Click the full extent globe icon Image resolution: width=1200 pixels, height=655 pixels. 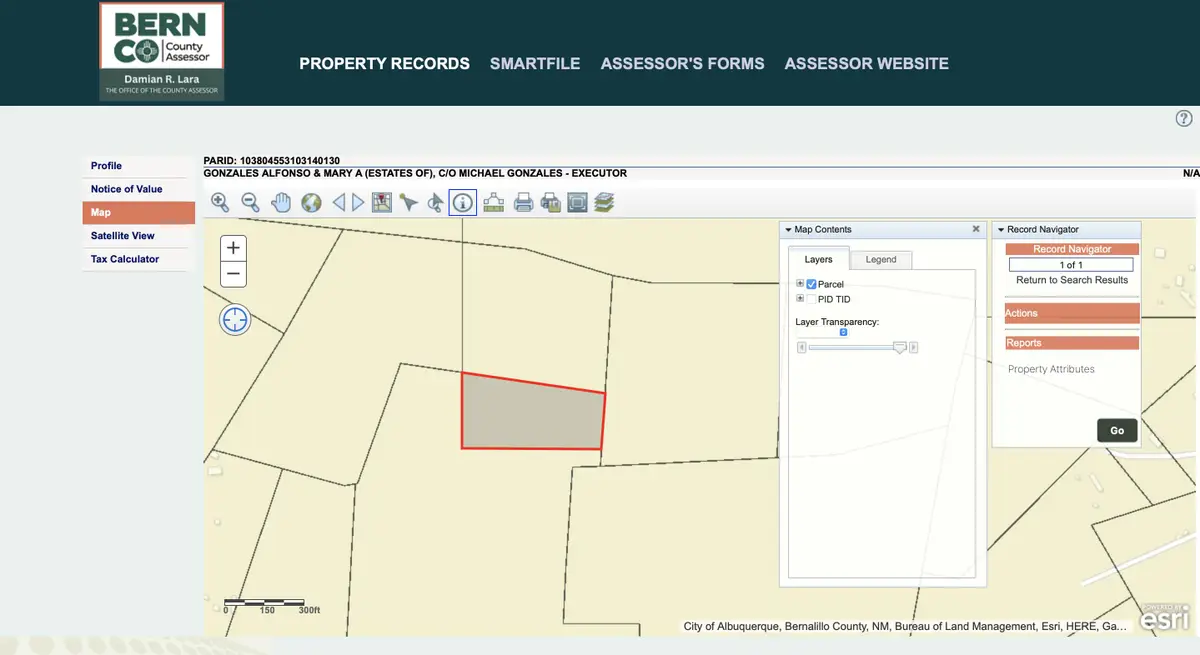click(x=311, y=203)
